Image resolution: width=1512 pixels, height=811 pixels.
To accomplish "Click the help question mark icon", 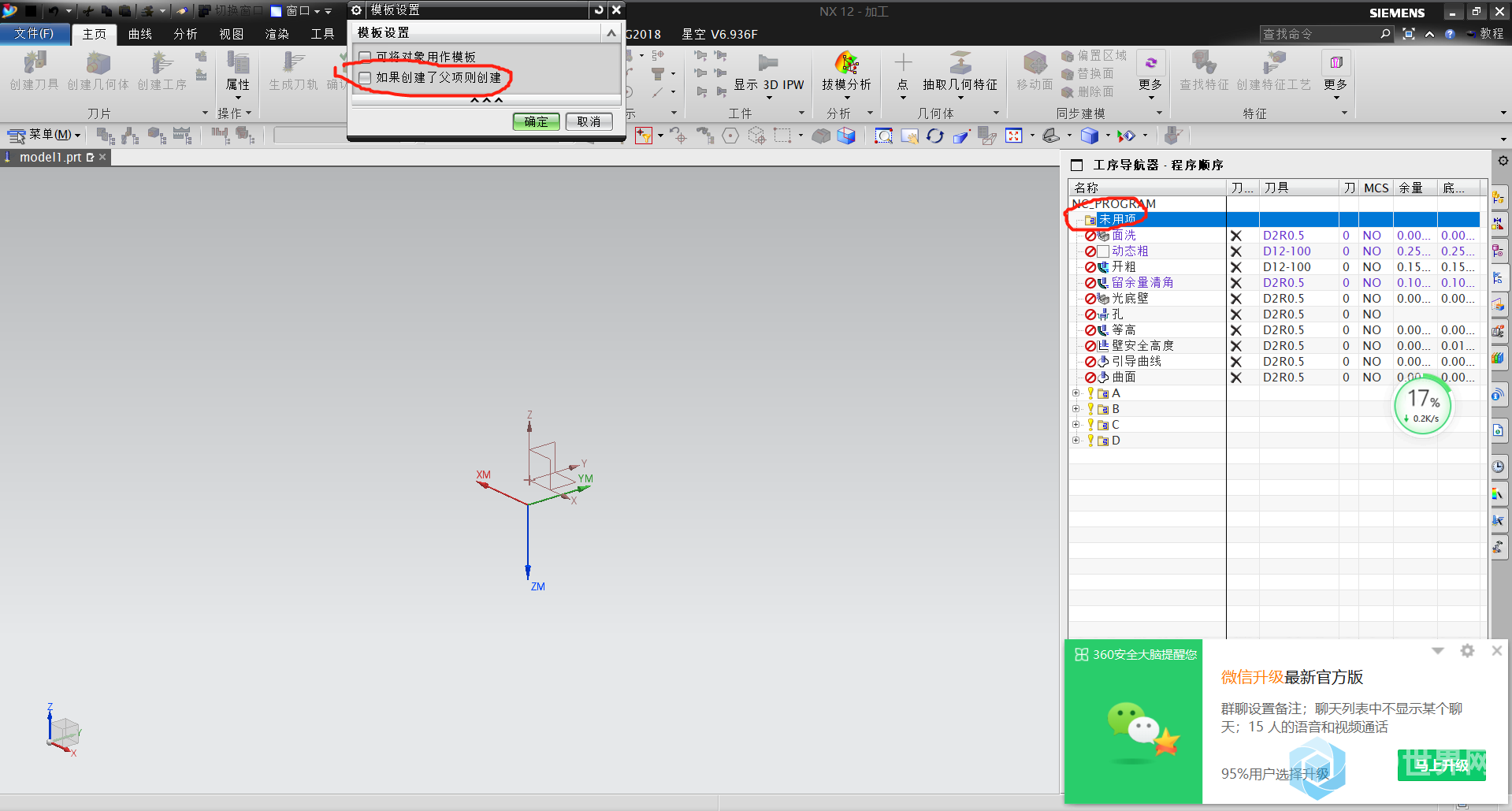I will point(1450,34).
